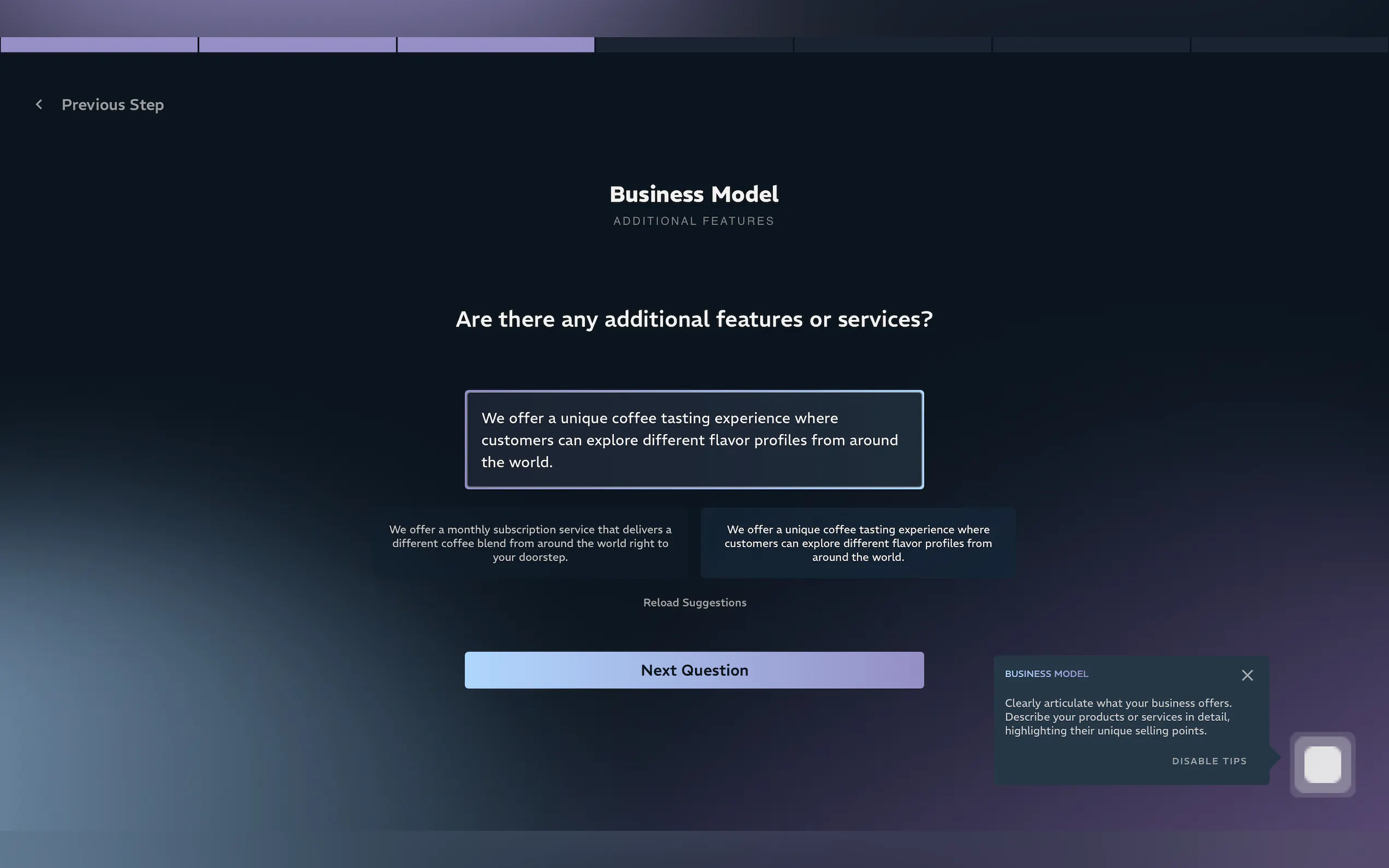
Task: Click the question heading about additional features
Action: (694, 319)
